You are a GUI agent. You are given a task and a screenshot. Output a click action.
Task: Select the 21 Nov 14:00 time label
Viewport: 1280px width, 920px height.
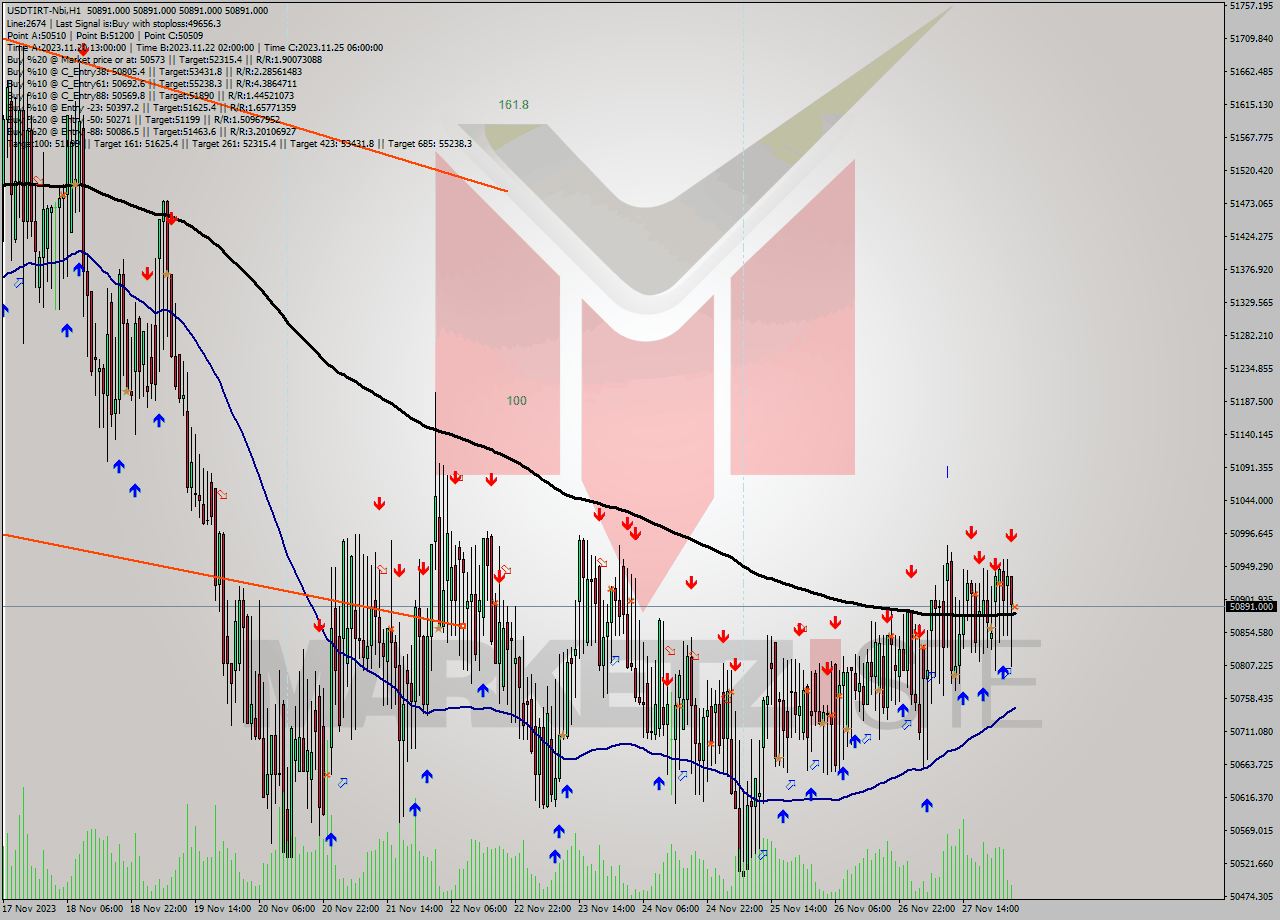click(415, 909)
